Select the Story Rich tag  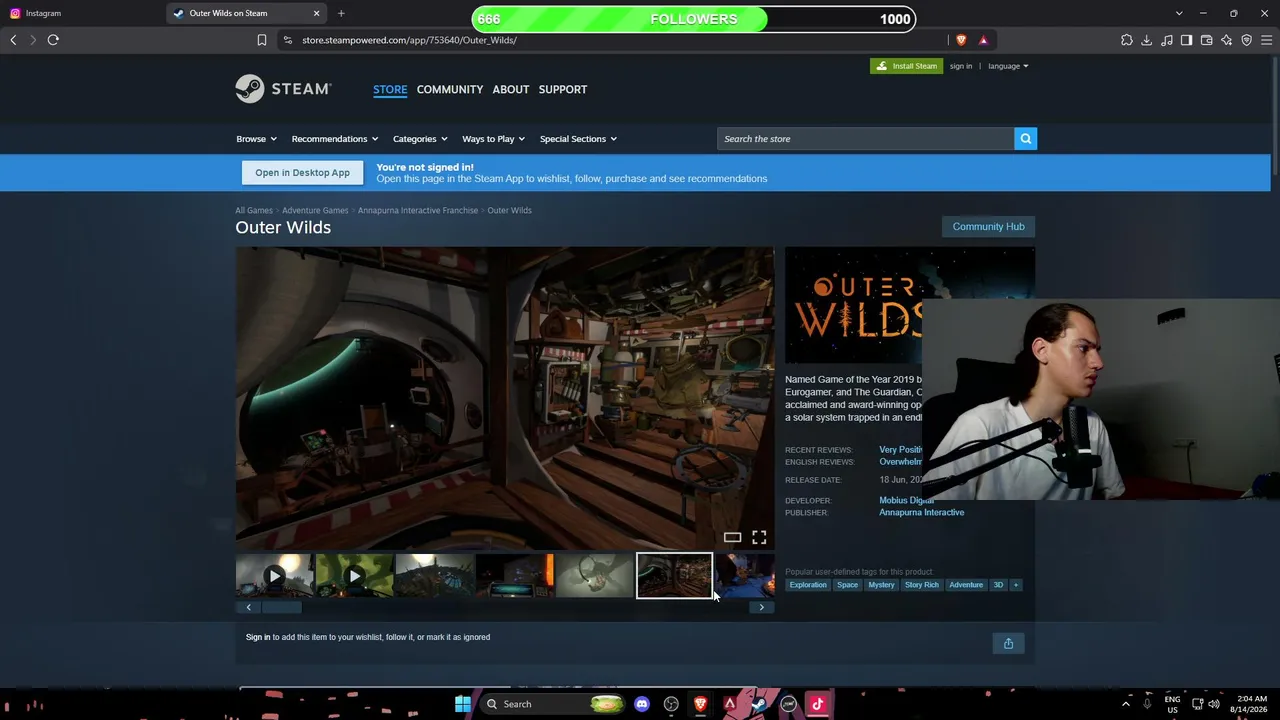(x=922, y=585)
